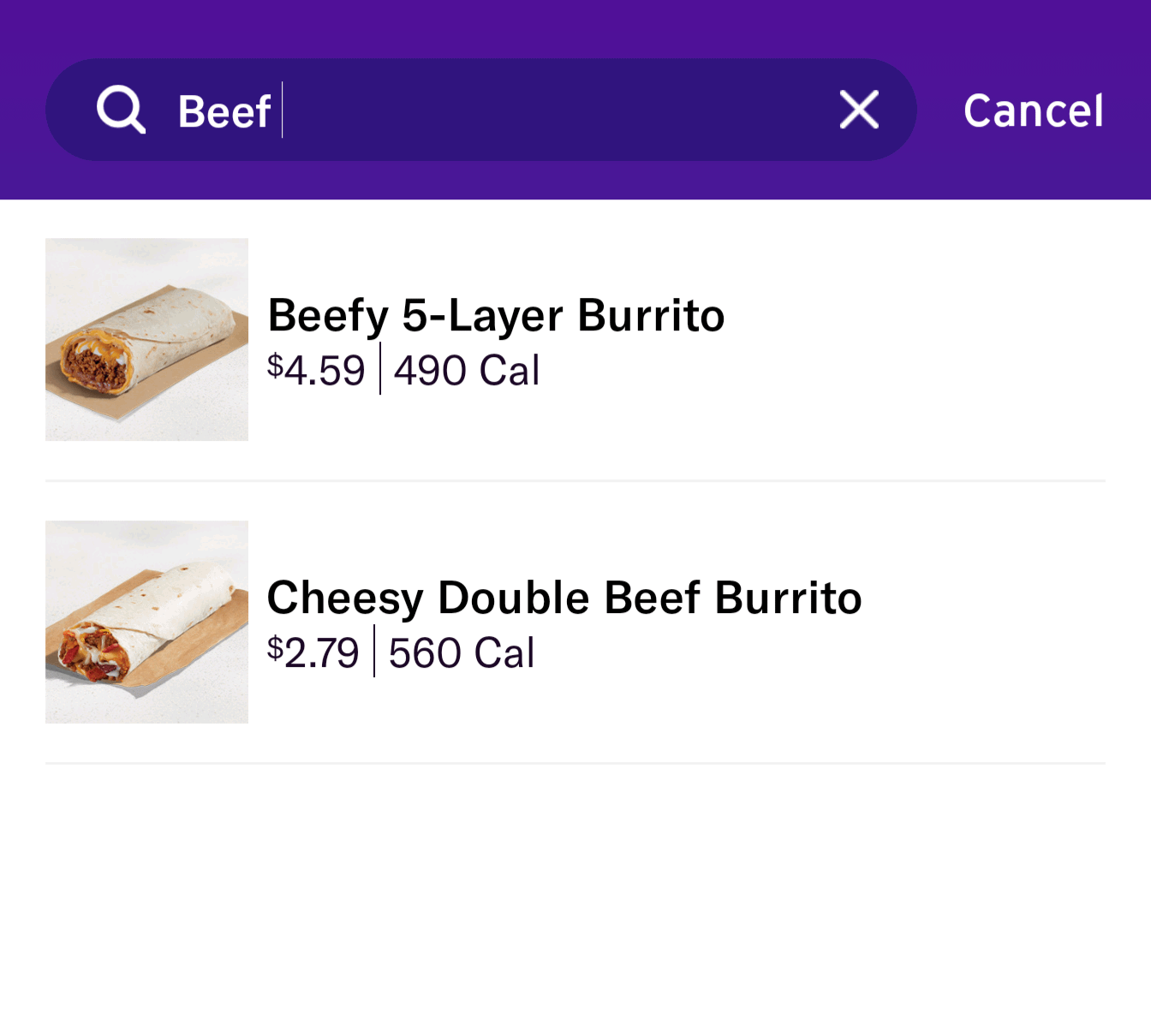This screenshot has width=1151, height=1036.
Task: Focus the empty part of the search field
Action: pos(557,110)
